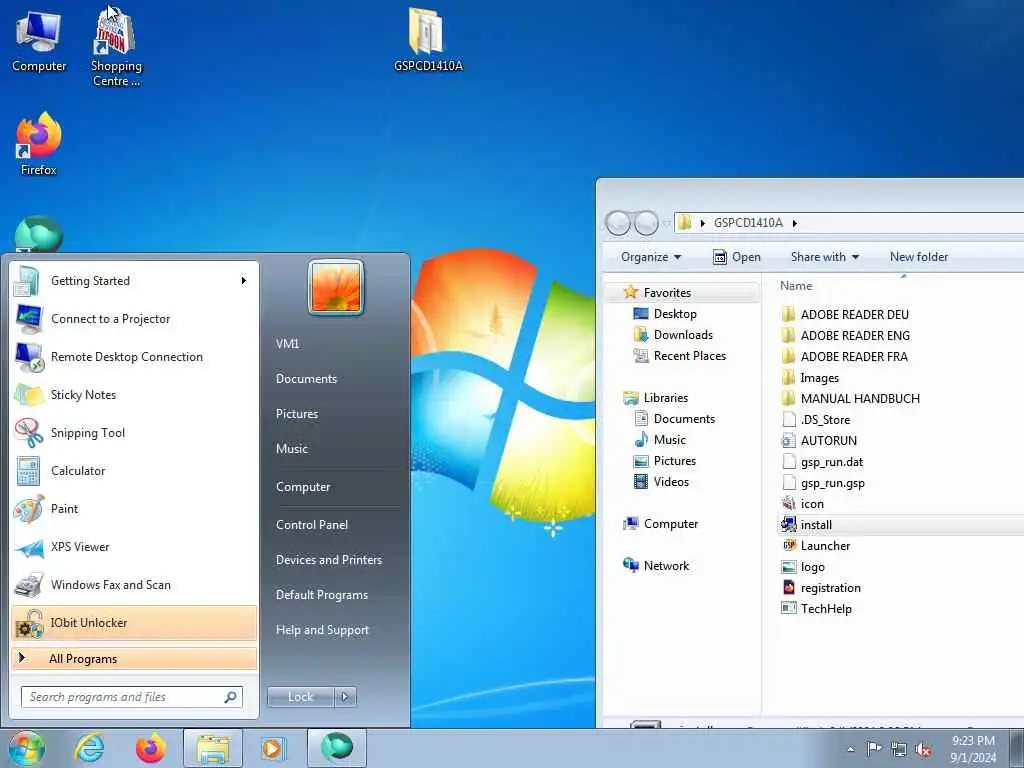
Task: Launch Remote Desktop Connection
Action: 134,357
